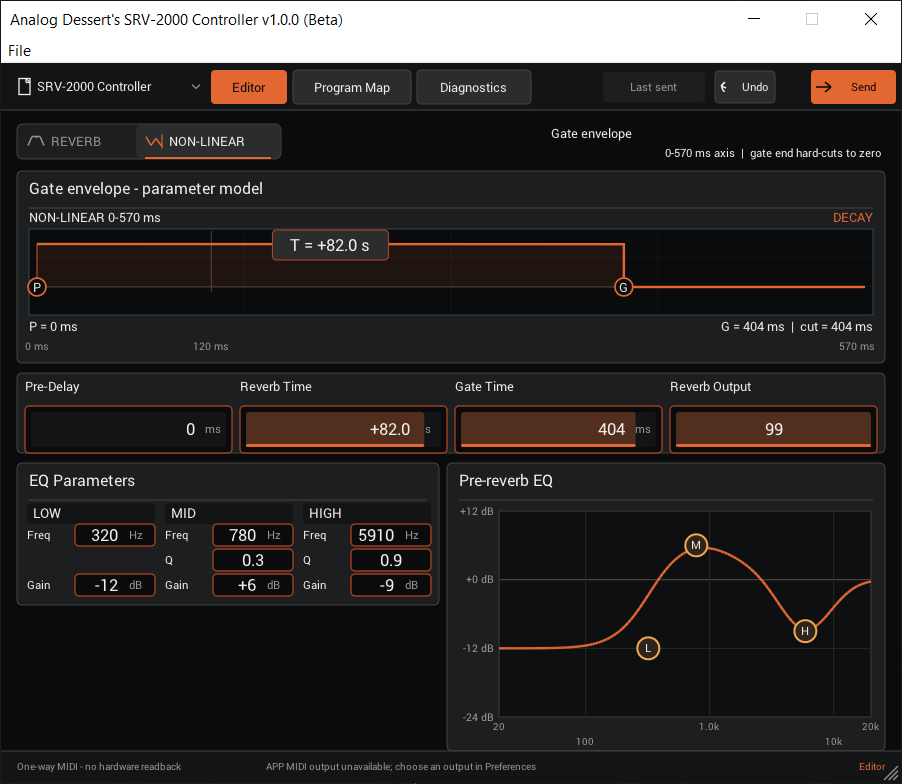Click the HIGH Q 0.9 field
Screen dimensions: 902x784
point(391,560)
